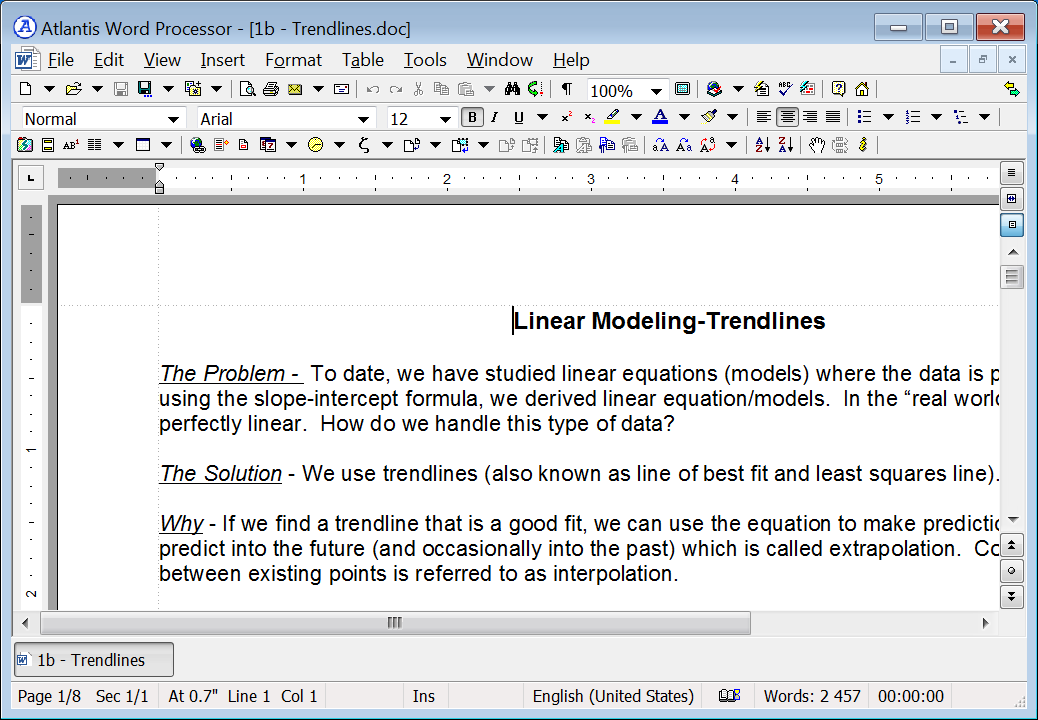Click the Print icon in toolbar
The image size is (1038, 720).
[270, 89]
